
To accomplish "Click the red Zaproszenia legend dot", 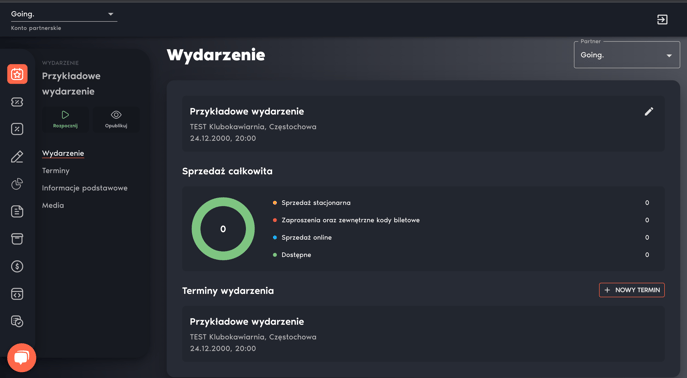I will pyautogui.click(x=275, y=220).
